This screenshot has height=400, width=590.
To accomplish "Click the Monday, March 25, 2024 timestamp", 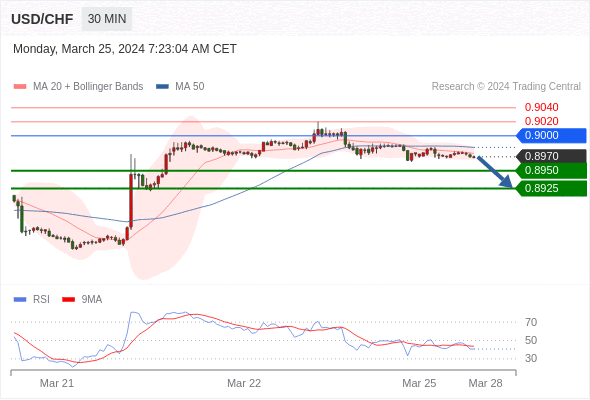I will [125, 49].
